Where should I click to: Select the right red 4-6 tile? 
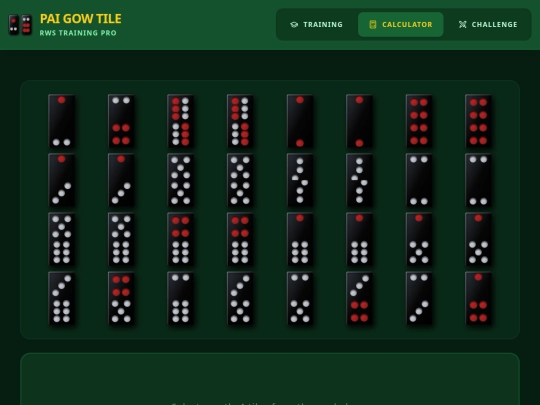point(240,239)
